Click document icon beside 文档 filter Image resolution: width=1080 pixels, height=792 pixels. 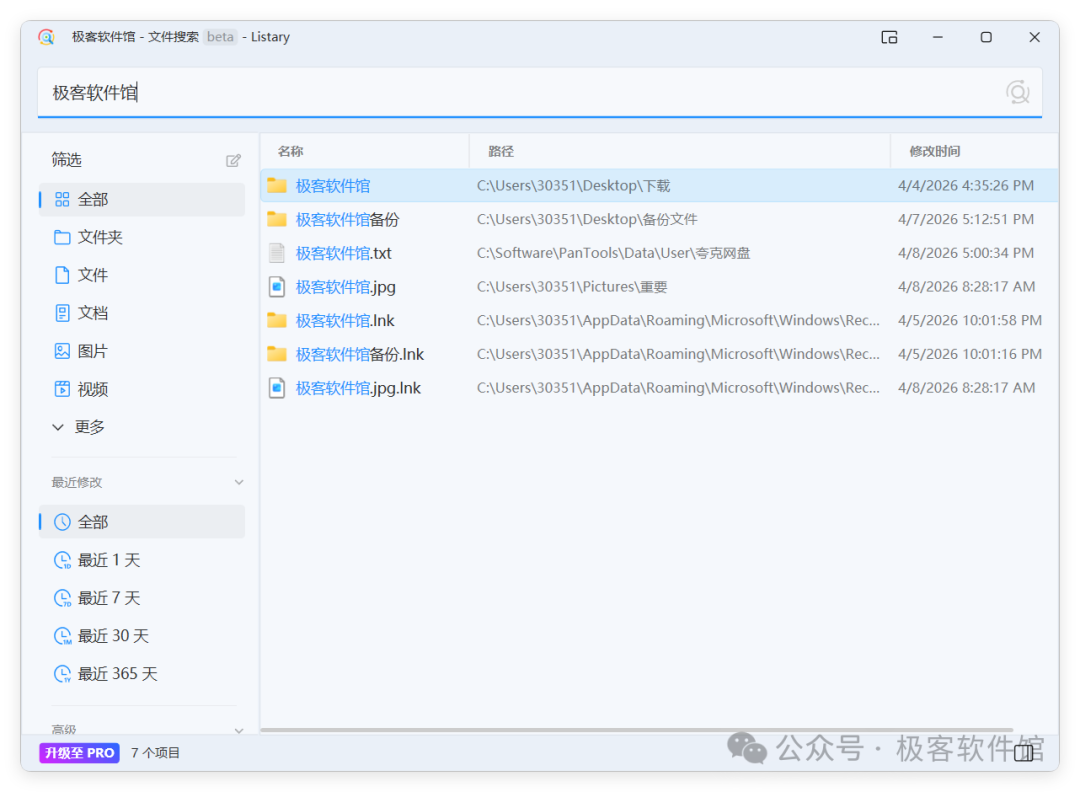pyautogui.click(x=62, y=313)
